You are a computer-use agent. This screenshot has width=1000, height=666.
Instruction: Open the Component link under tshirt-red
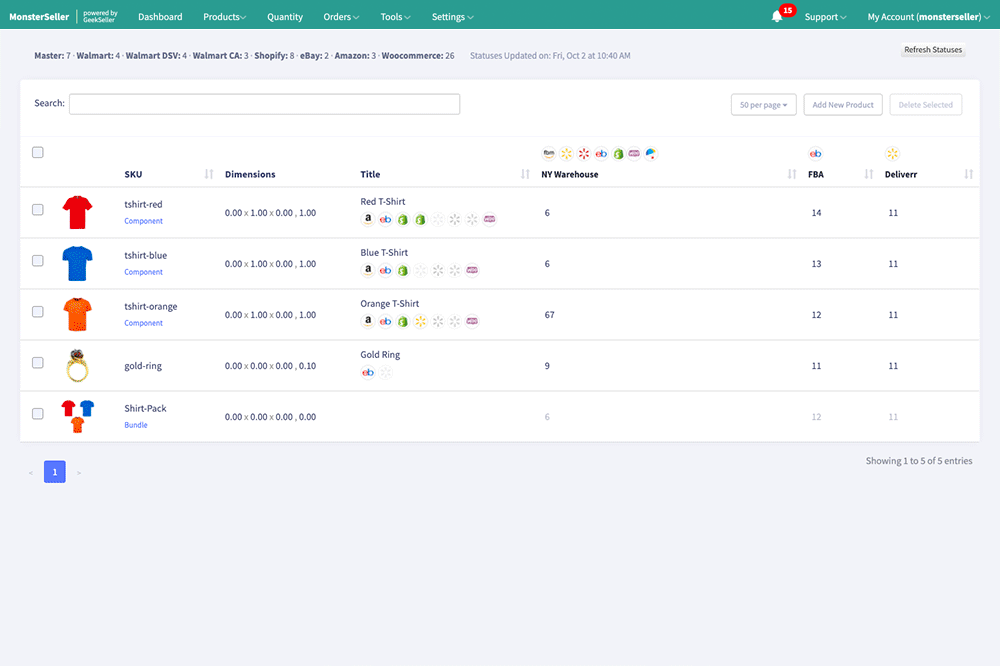pyautogui.click(x=143, y=221)
